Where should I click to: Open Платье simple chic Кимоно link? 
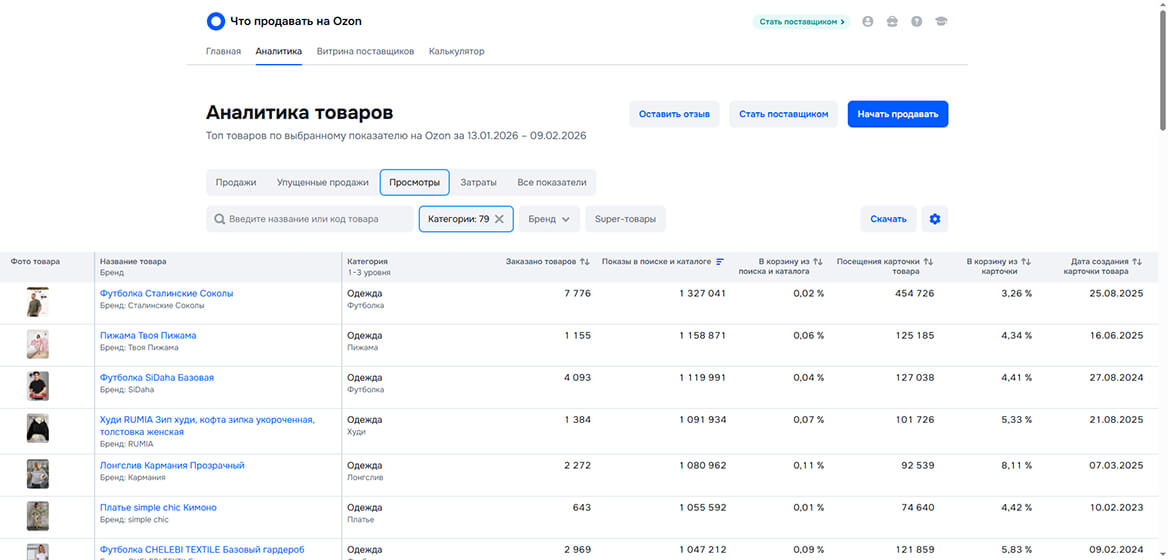(x=158, y=507)
